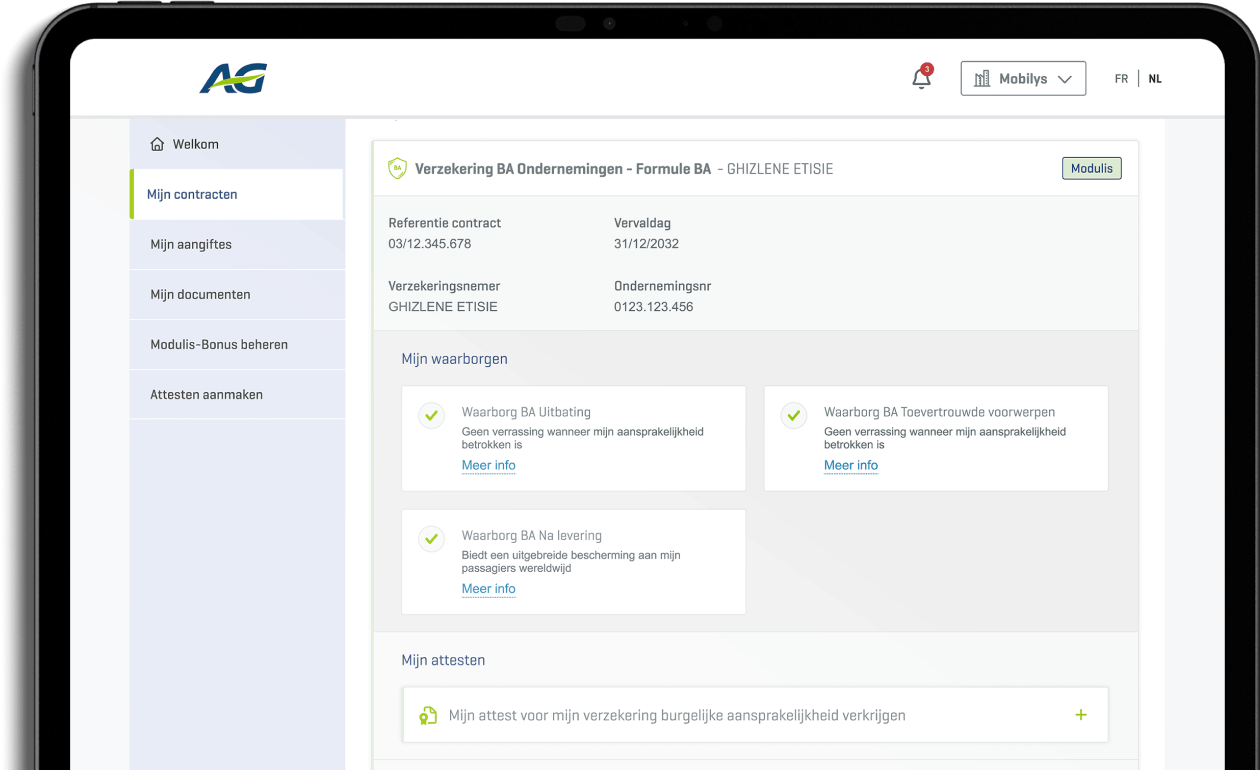Click the Waarborg BA Toevertrouwde voorwerpen title
The image size is (1260, 770).
(x=939, y=412)
